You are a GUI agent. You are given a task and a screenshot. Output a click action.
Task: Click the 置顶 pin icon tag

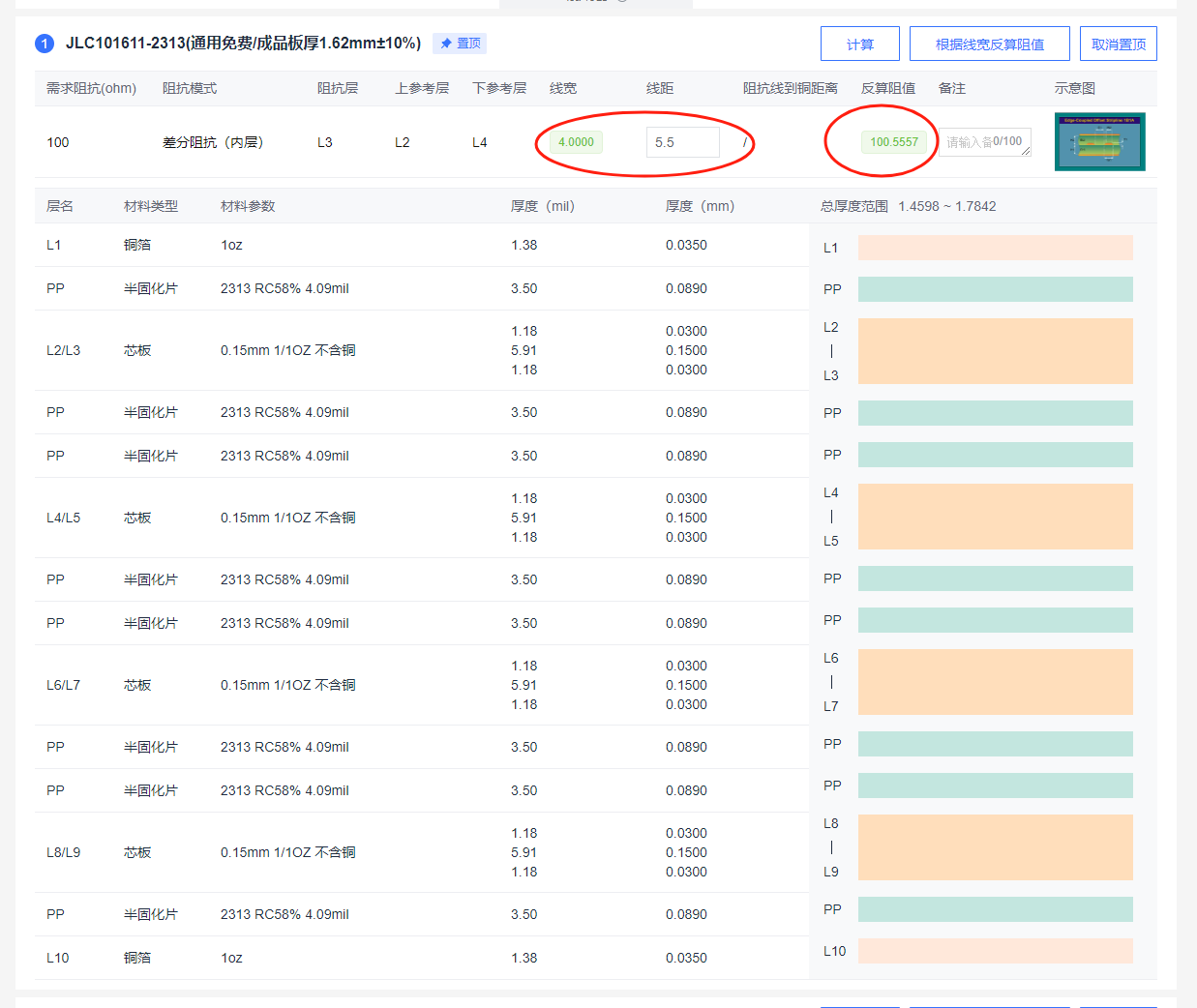pos(460,44)
